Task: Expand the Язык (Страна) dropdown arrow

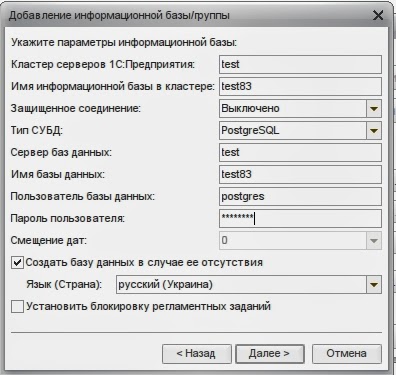Action: click(374, 285)
